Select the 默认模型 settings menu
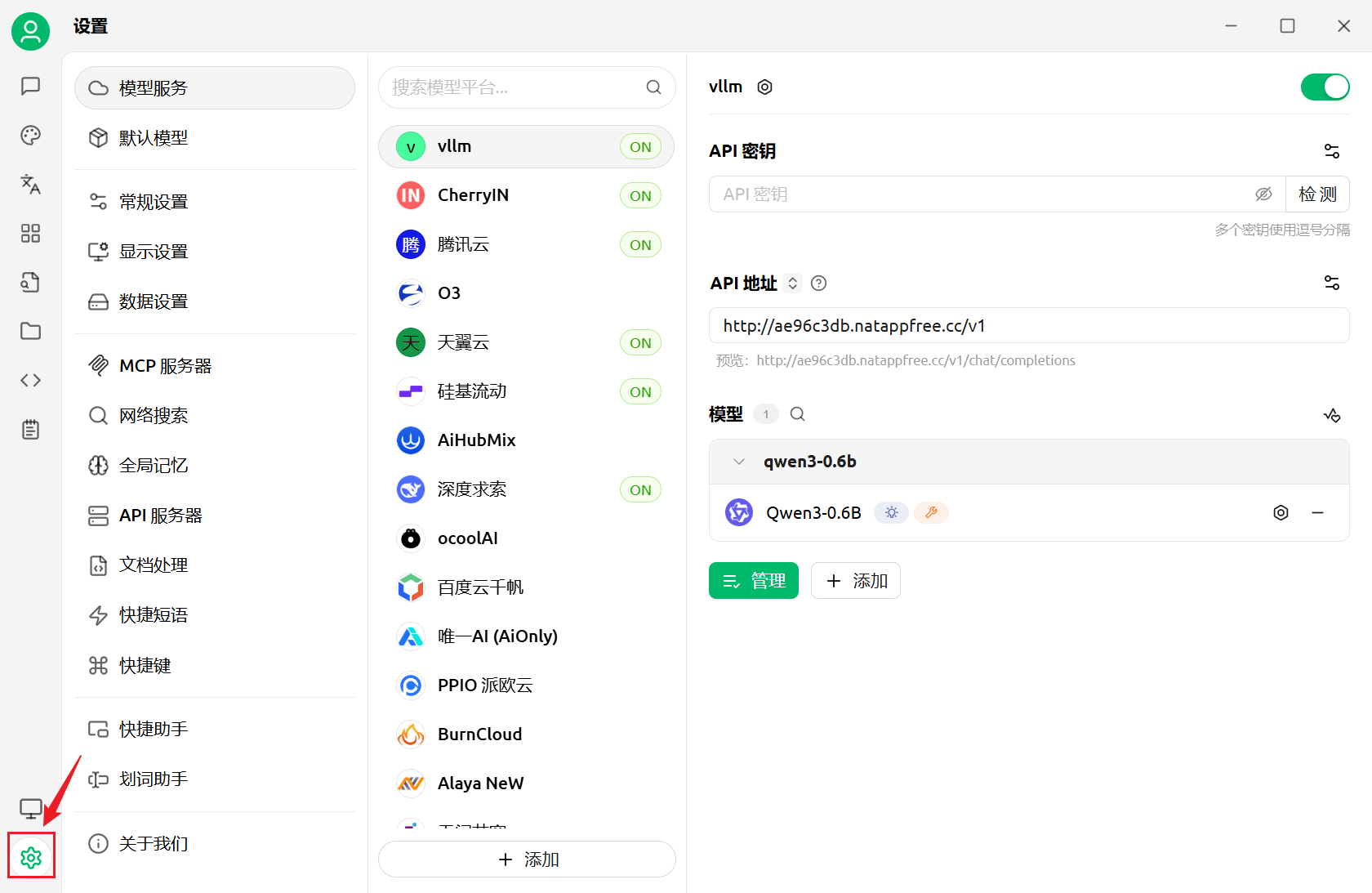1372x893 pixels. coord(215,138)
